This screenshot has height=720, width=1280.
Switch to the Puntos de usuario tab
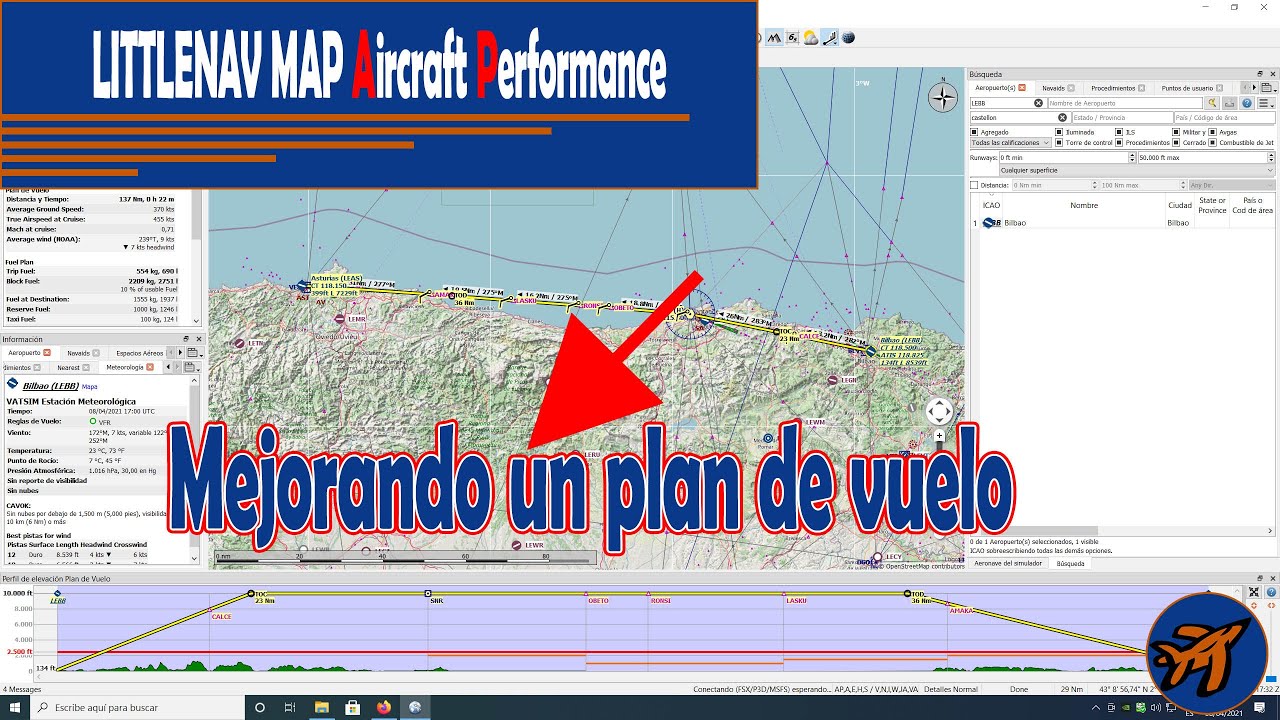point(1187,88)
